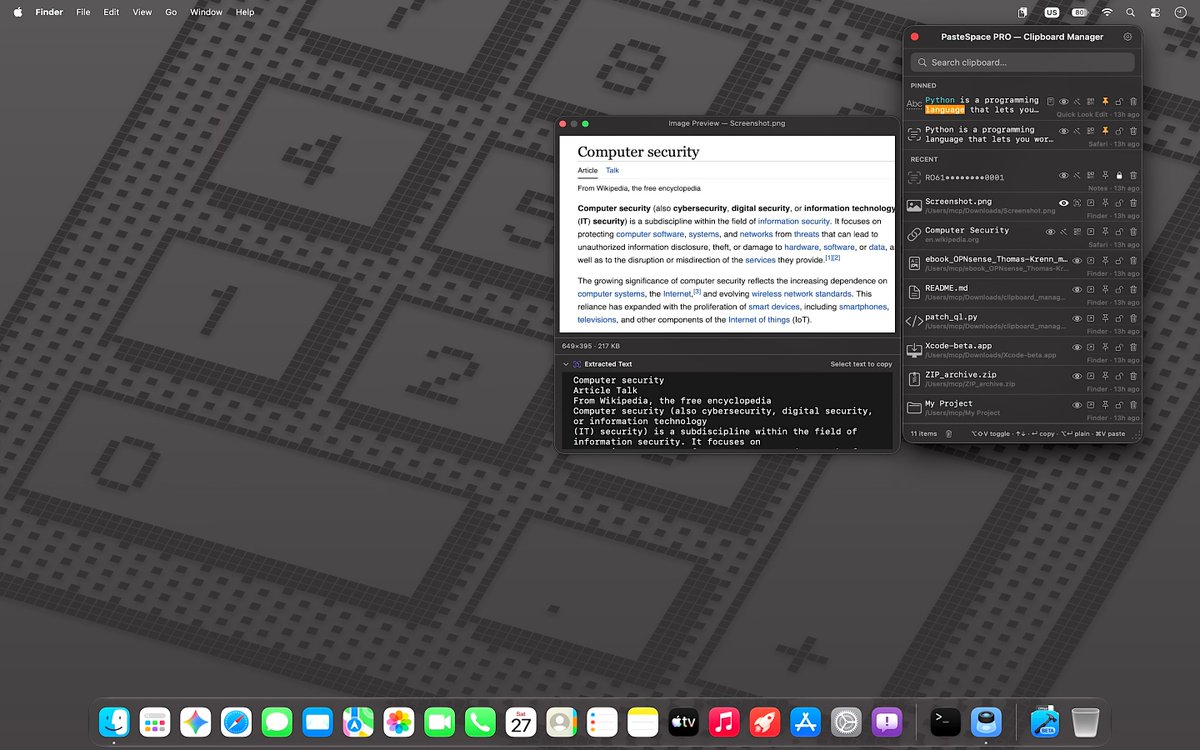Unpin the Quick Look Edit Python entry

tap(1105, 101)
